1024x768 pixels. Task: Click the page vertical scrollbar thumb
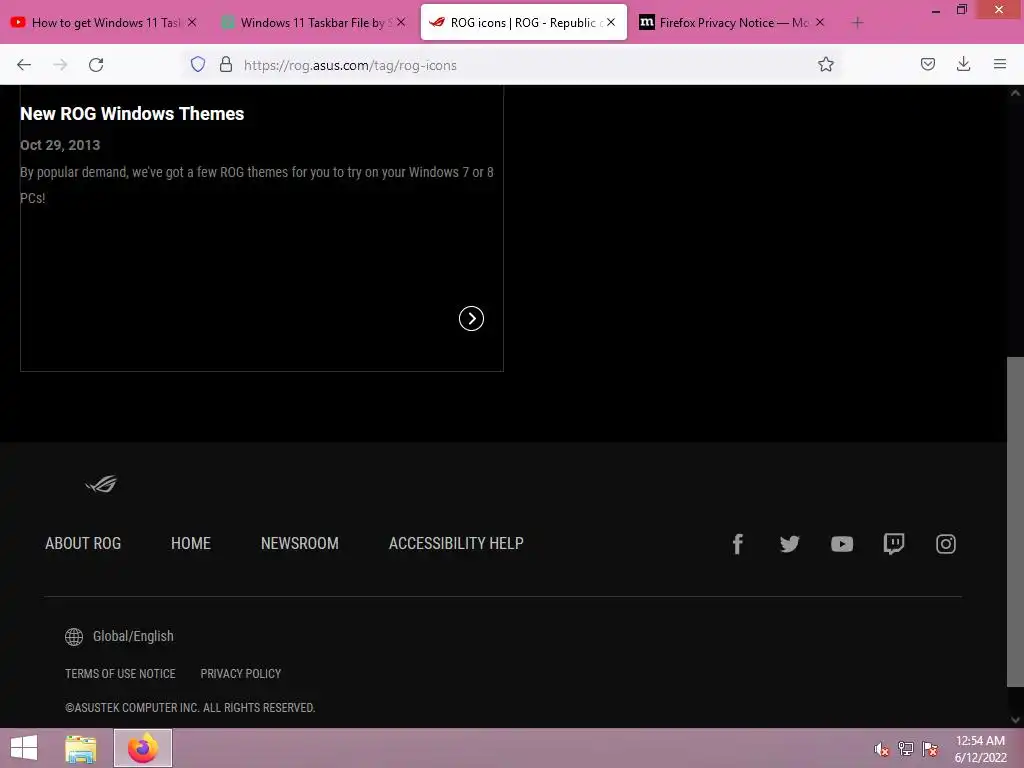[x=1015, y=522]
